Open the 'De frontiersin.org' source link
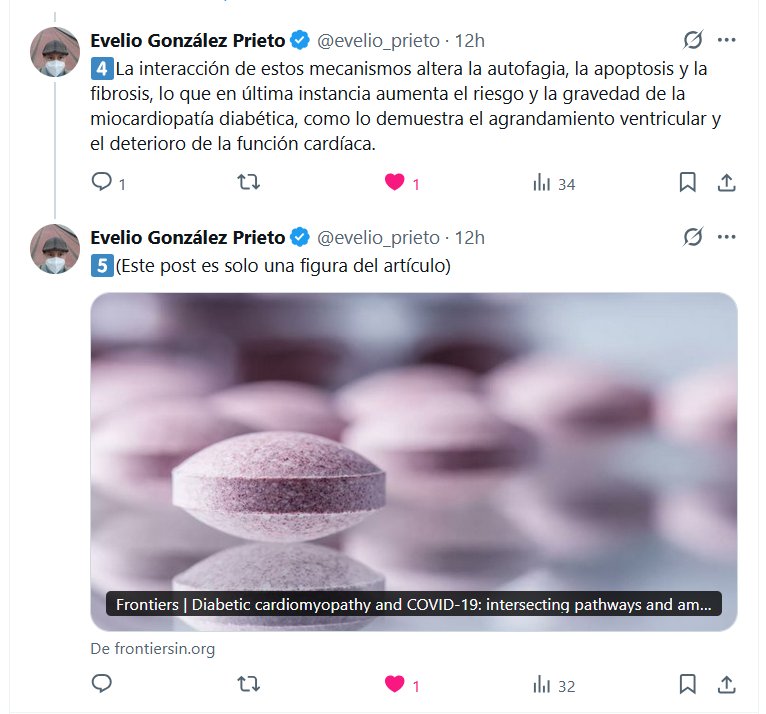The image size is (766, 714). coord(153,649)
